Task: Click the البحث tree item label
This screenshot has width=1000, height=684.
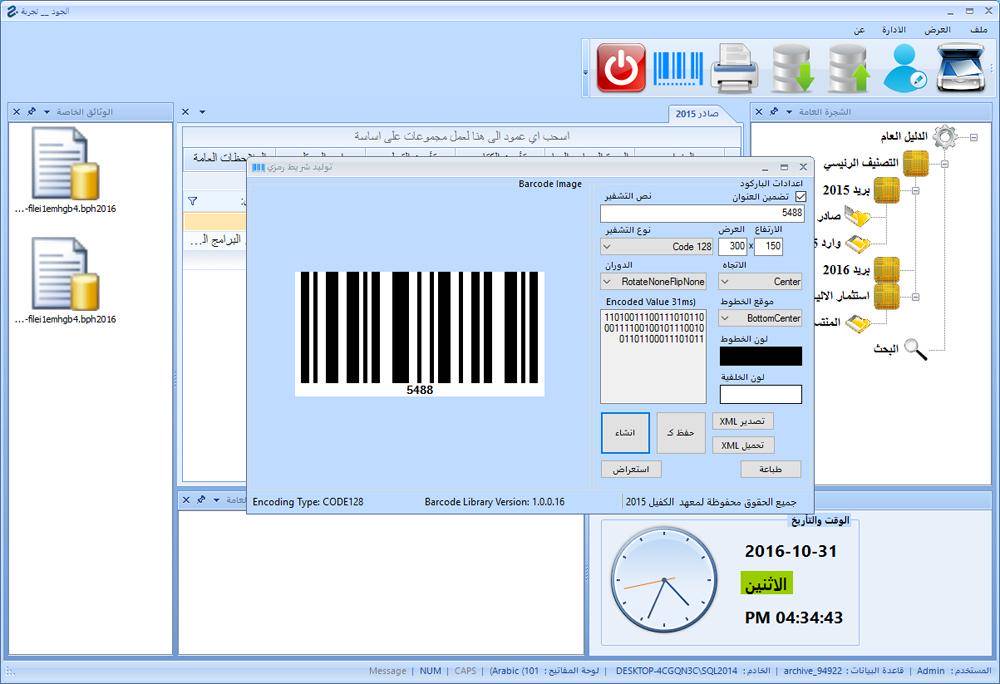Action: pos(886,349)
